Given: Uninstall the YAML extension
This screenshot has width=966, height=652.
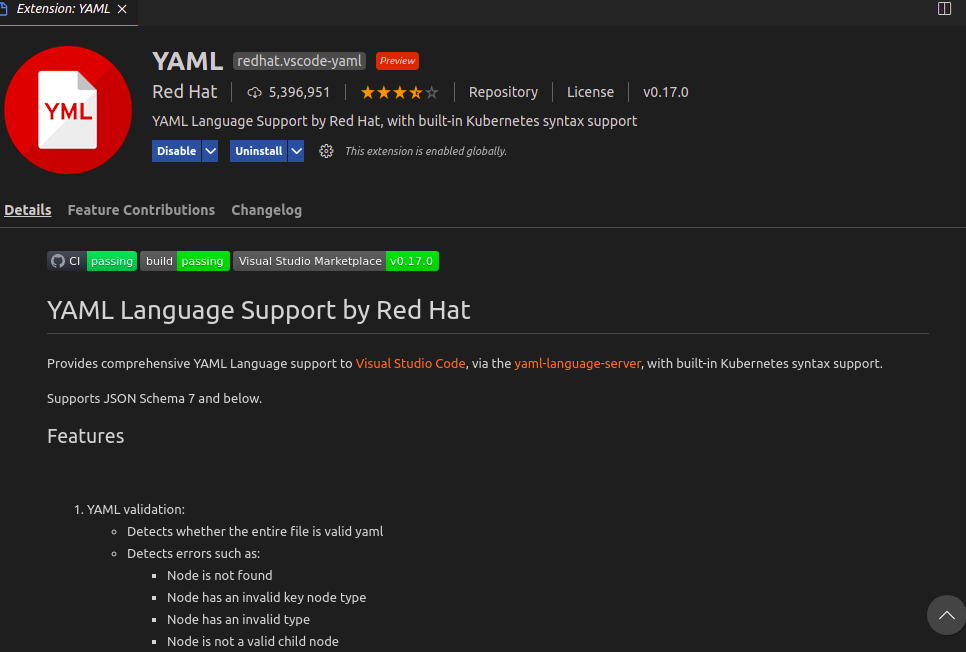Looking at the screenshot, I should 259,151.
